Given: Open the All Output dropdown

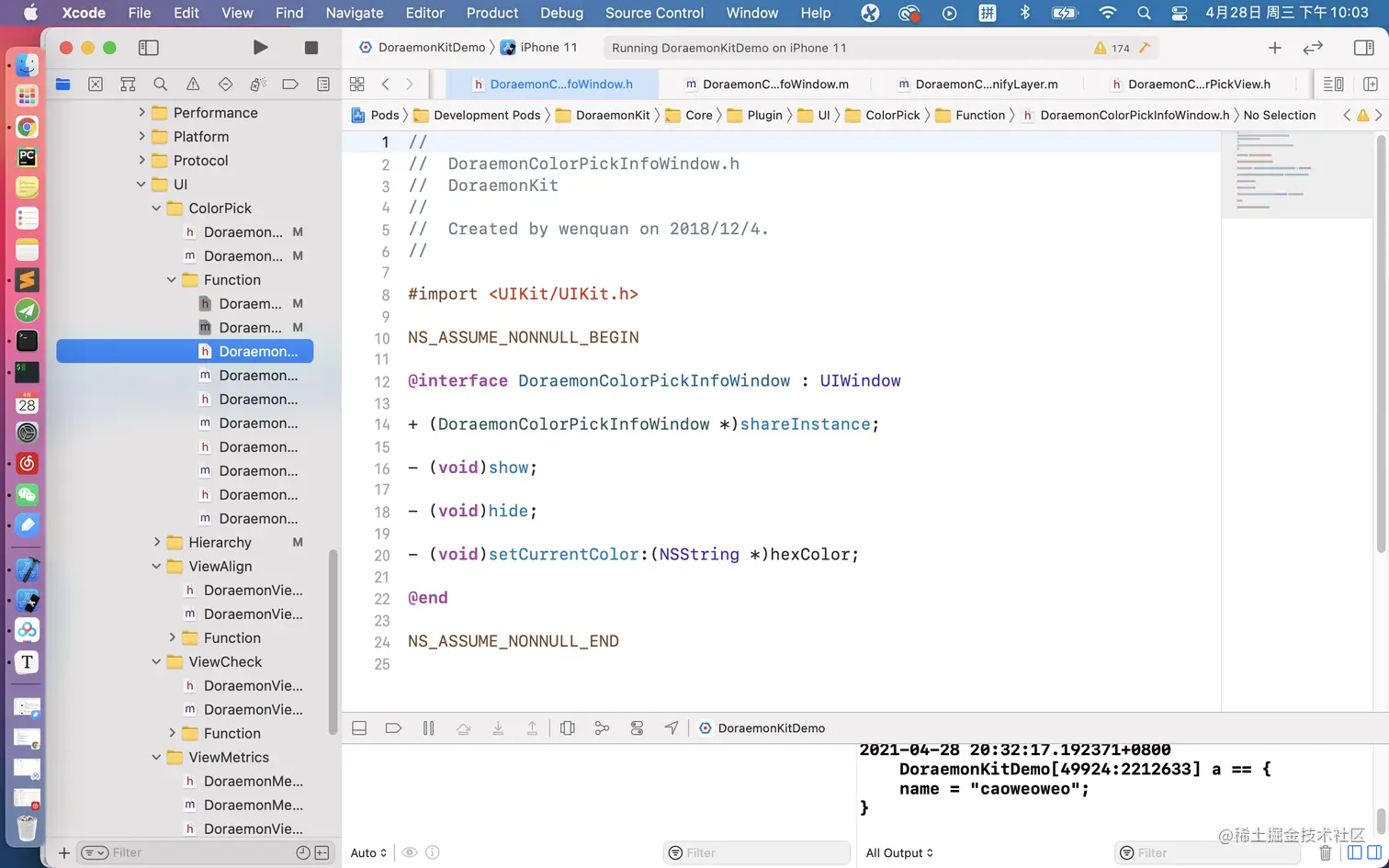Looking at the screenshot, I should [x=899, y=852].
